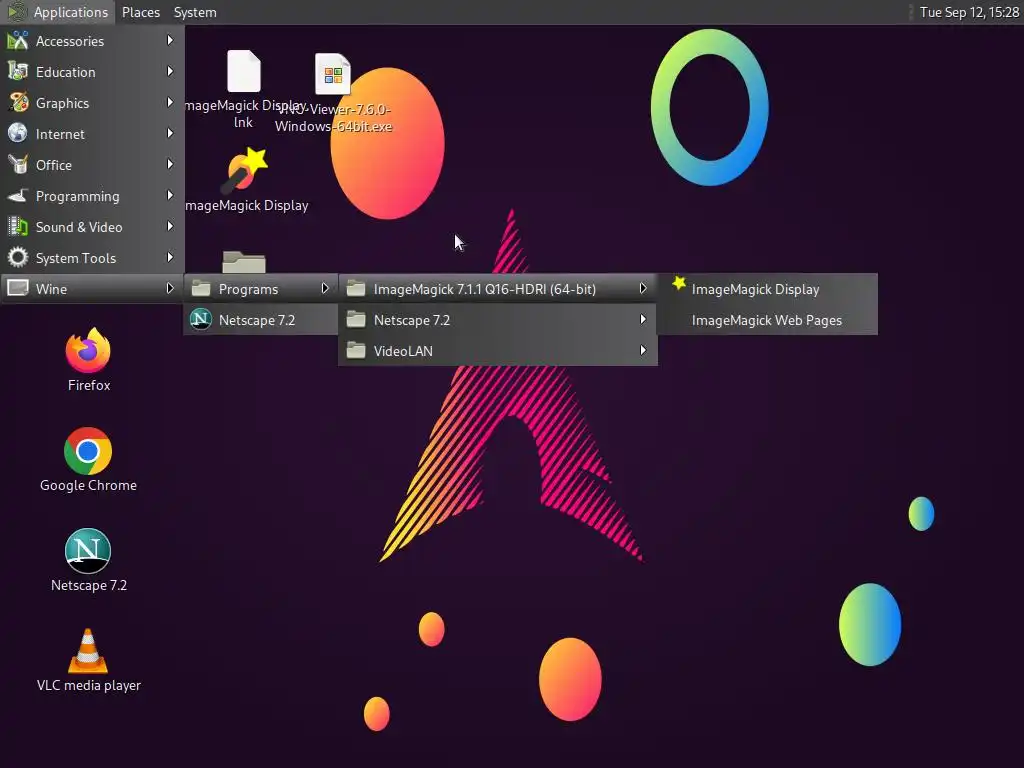Expand the Office submenu arrow
Screen dimensions: 1024x768
coord(170,165)
